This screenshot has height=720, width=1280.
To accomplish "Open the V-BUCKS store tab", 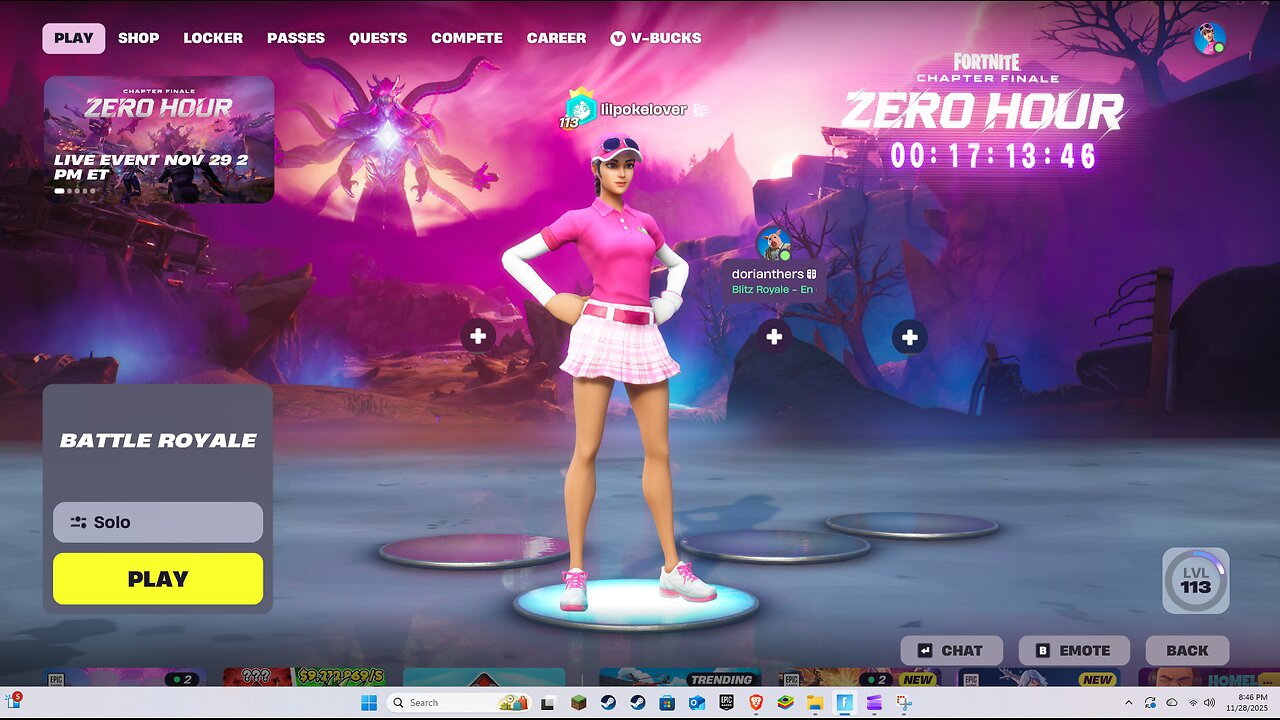I will (x=656, y=38).
